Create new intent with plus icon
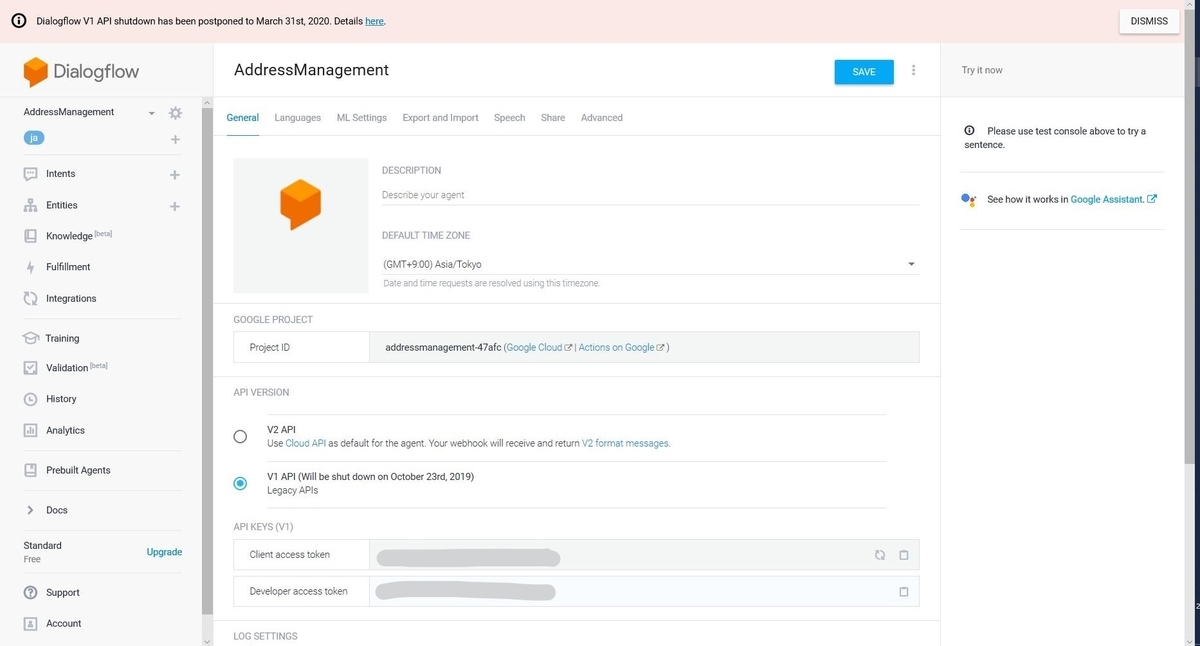 pyautogui.click(x=175, y=175)
